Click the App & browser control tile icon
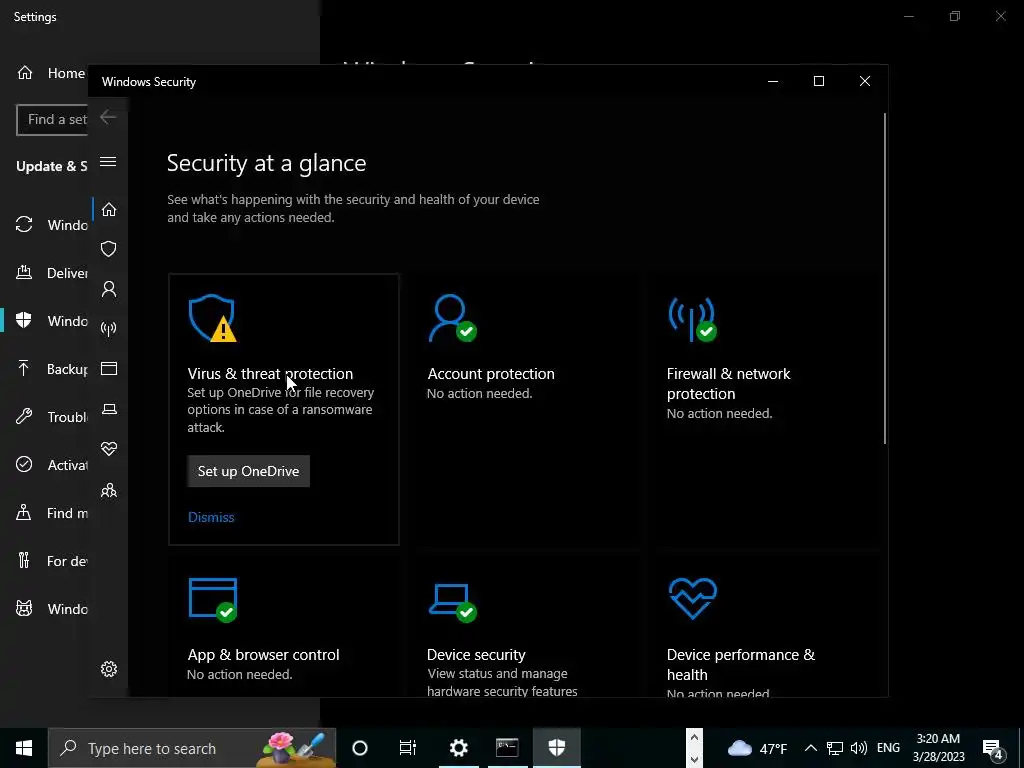 tap(213, 600)
